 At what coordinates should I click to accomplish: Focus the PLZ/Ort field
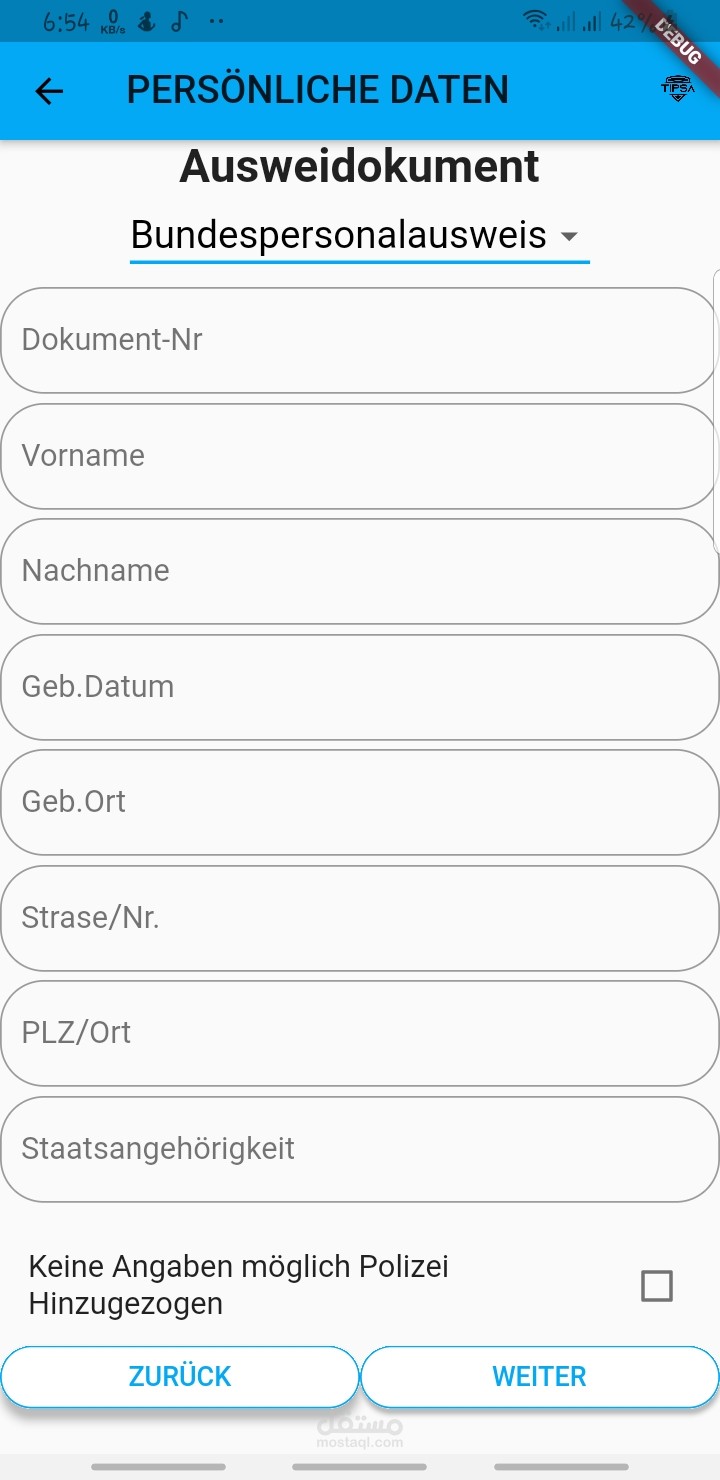[360, 1033]
